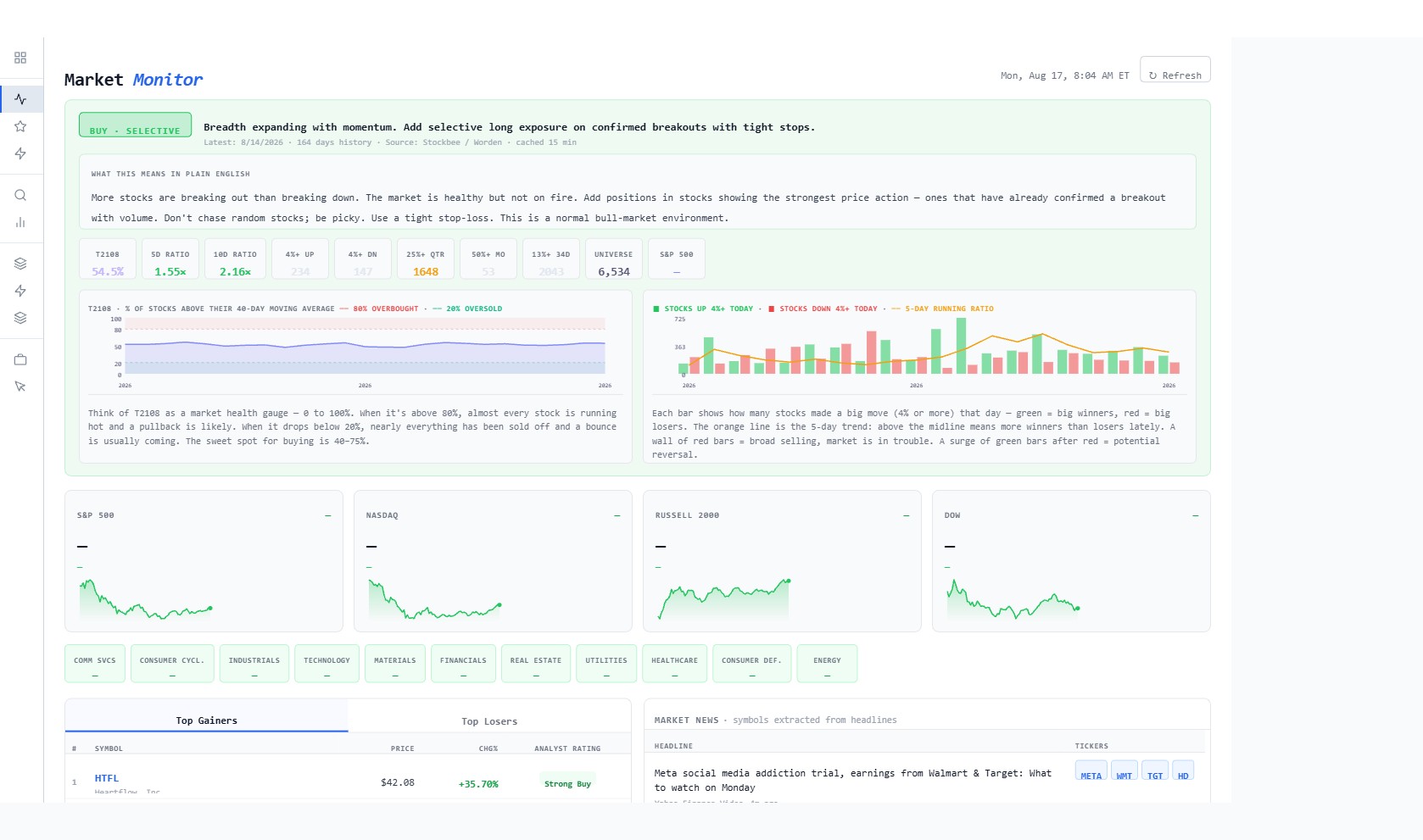Switch to the Top Losers tab
The image size is (1423, 840).
[489, 716]
